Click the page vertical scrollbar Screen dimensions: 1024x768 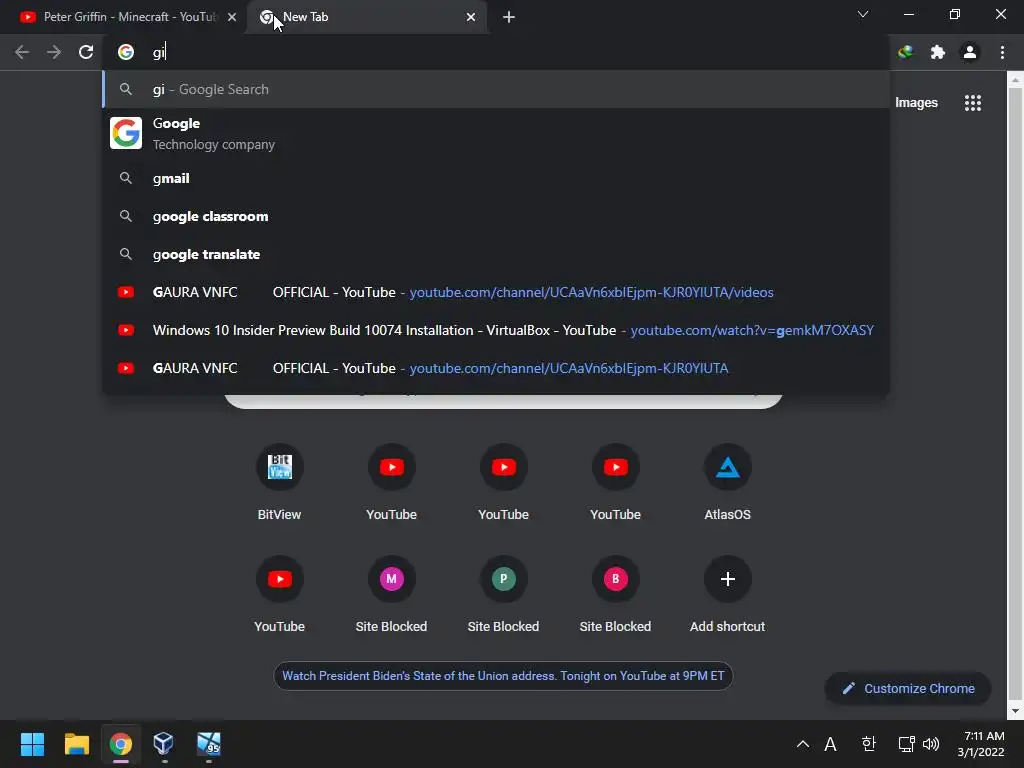coord(1015,395)
